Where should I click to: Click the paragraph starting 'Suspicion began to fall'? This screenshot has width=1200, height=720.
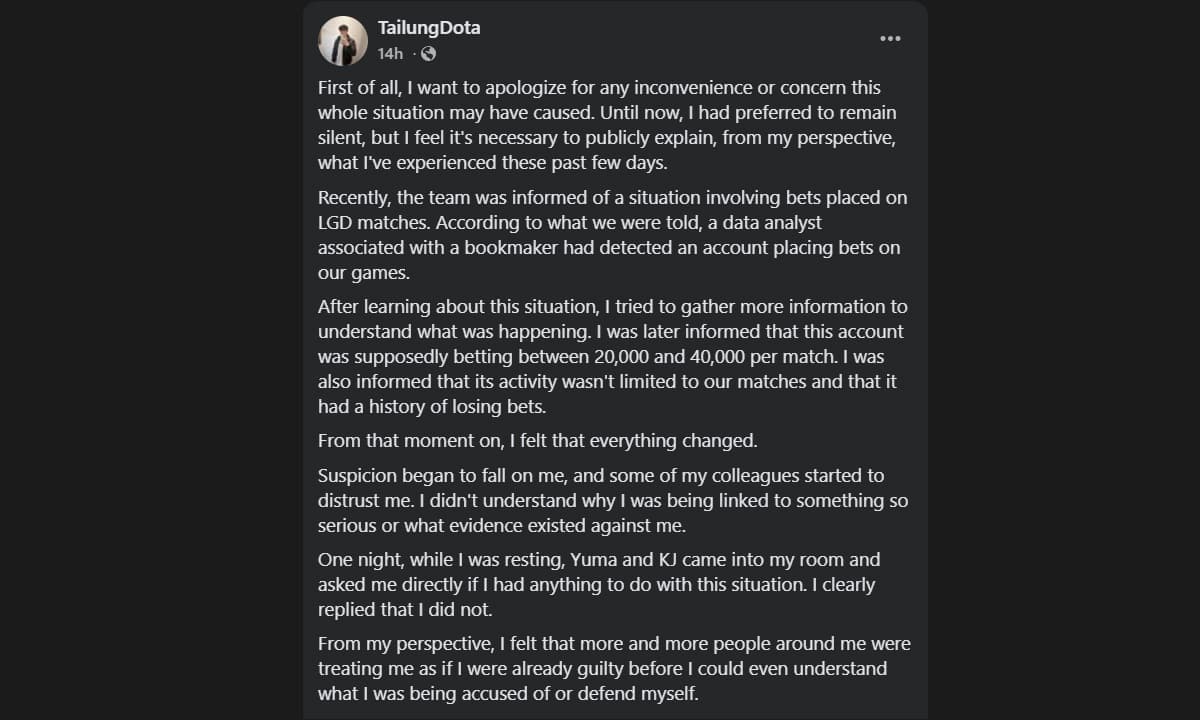(613, 500)
